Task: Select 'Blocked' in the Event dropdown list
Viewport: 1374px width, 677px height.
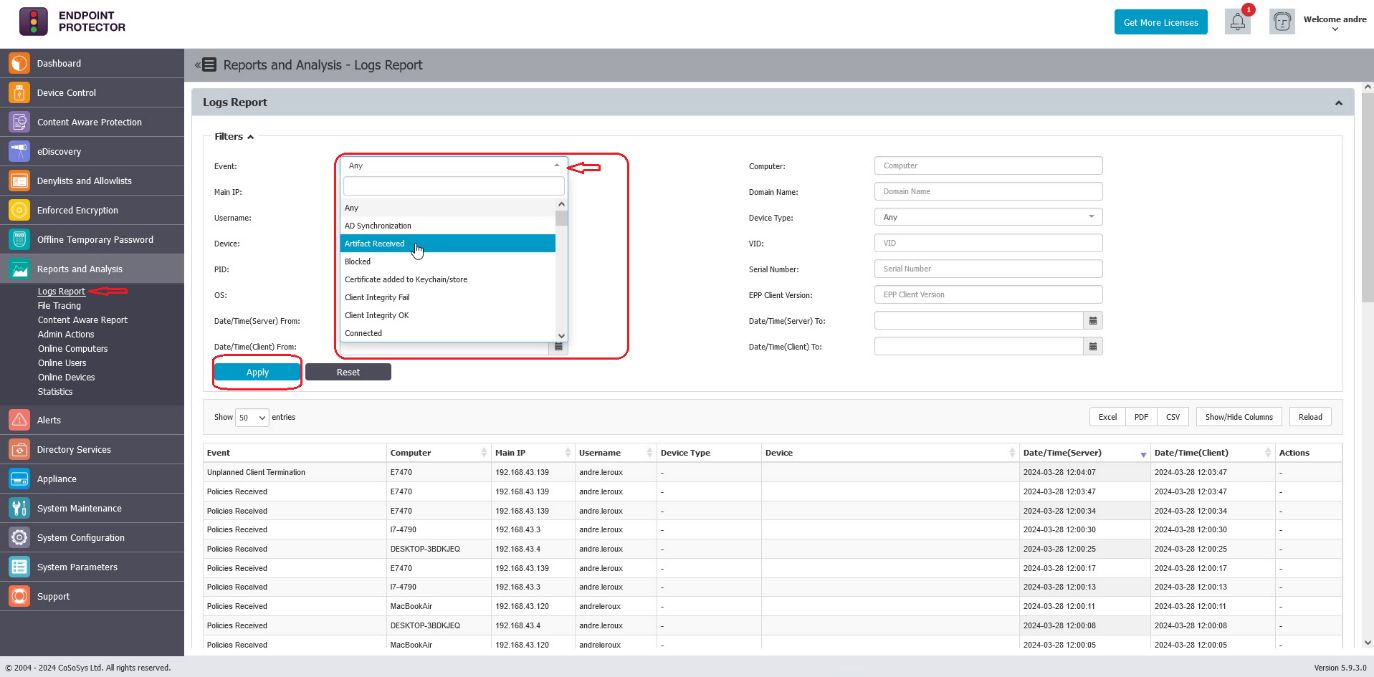Action: 358,262
